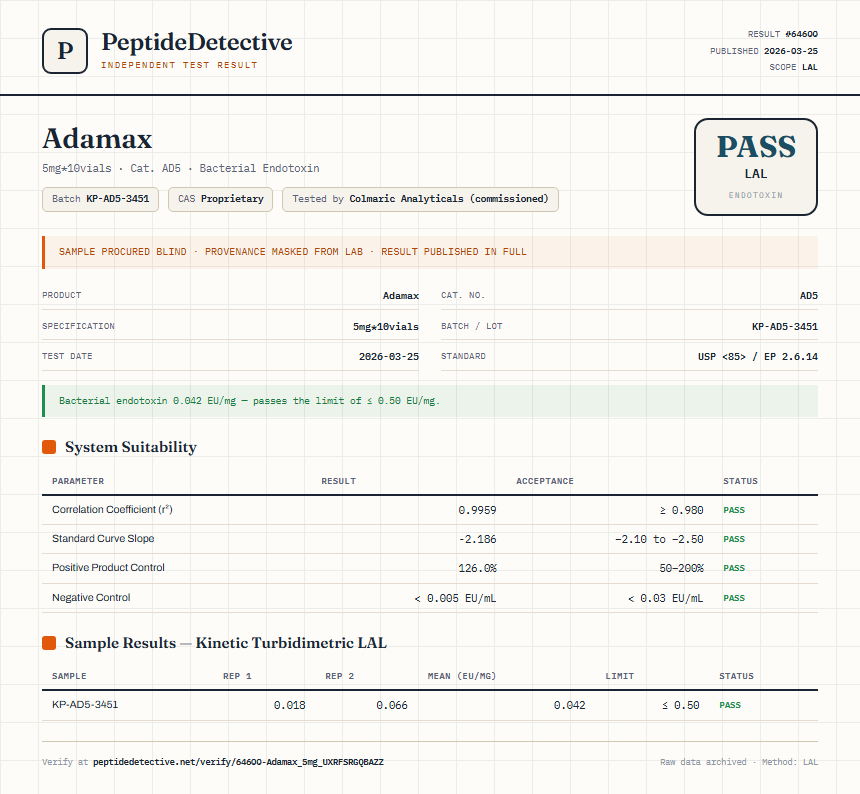
Task: Click the PRODUCT value Adamax
Action: coord(401,296)
